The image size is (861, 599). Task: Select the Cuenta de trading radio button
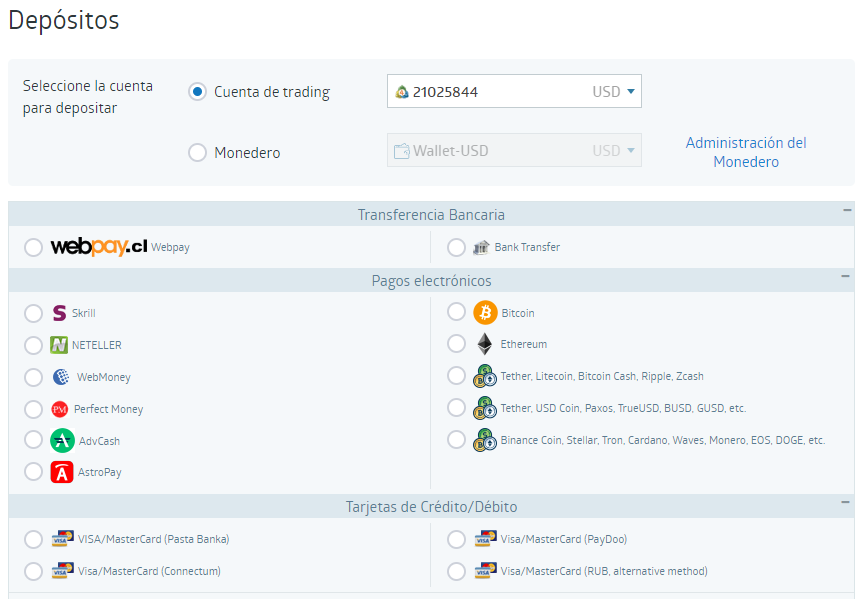[x=198, y=92]
